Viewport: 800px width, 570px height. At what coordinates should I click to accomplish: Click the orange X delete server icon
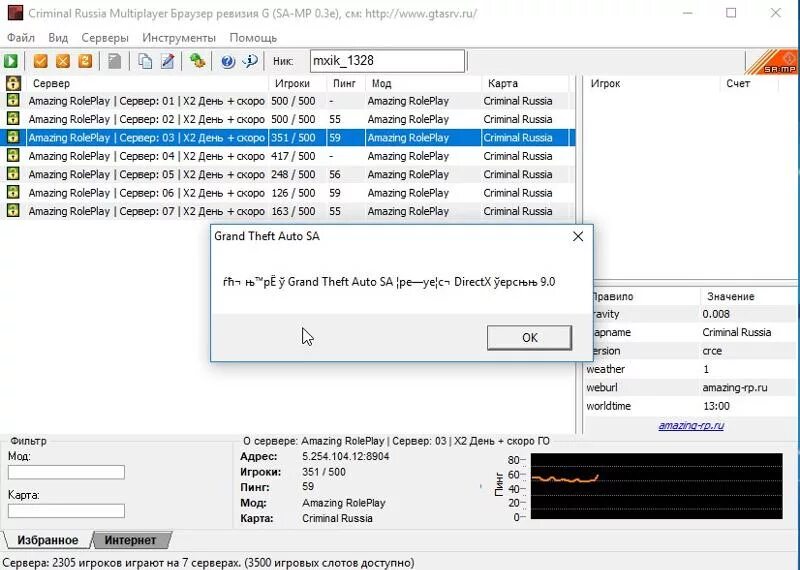click(x=63, y=61)
